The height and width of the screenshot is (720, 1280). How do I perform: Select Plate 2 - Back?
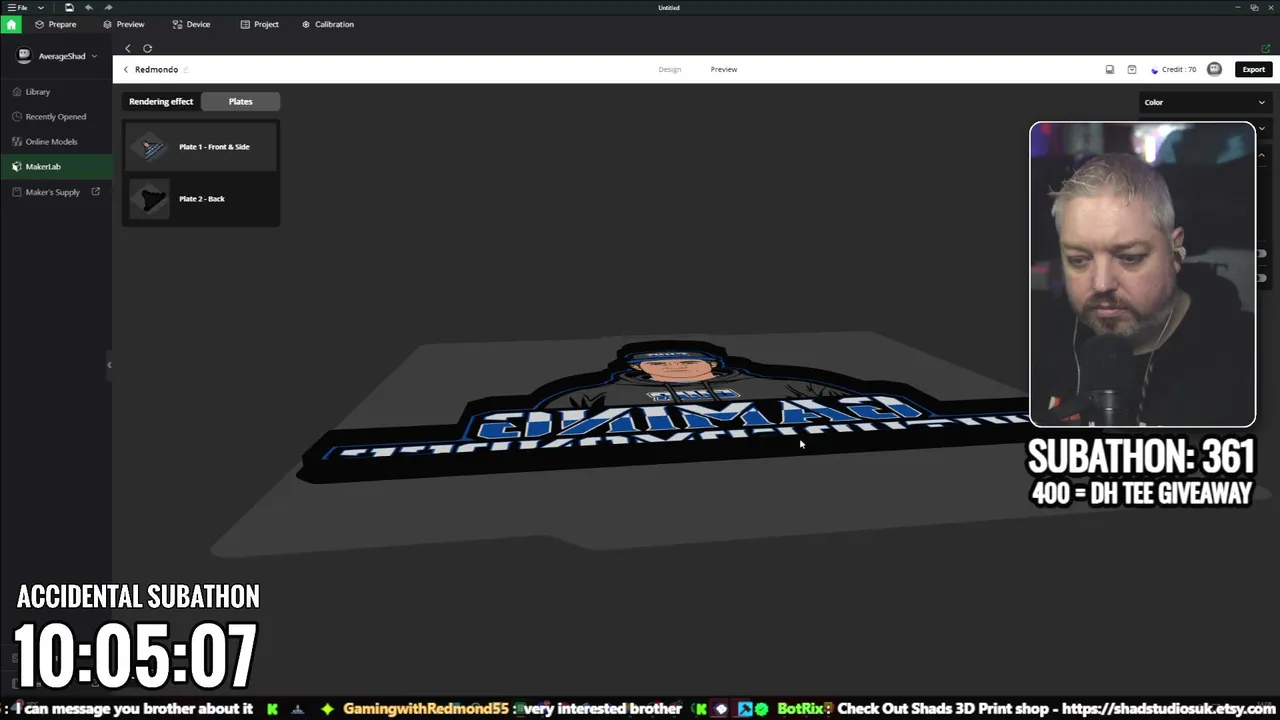[x=201, y=199]
